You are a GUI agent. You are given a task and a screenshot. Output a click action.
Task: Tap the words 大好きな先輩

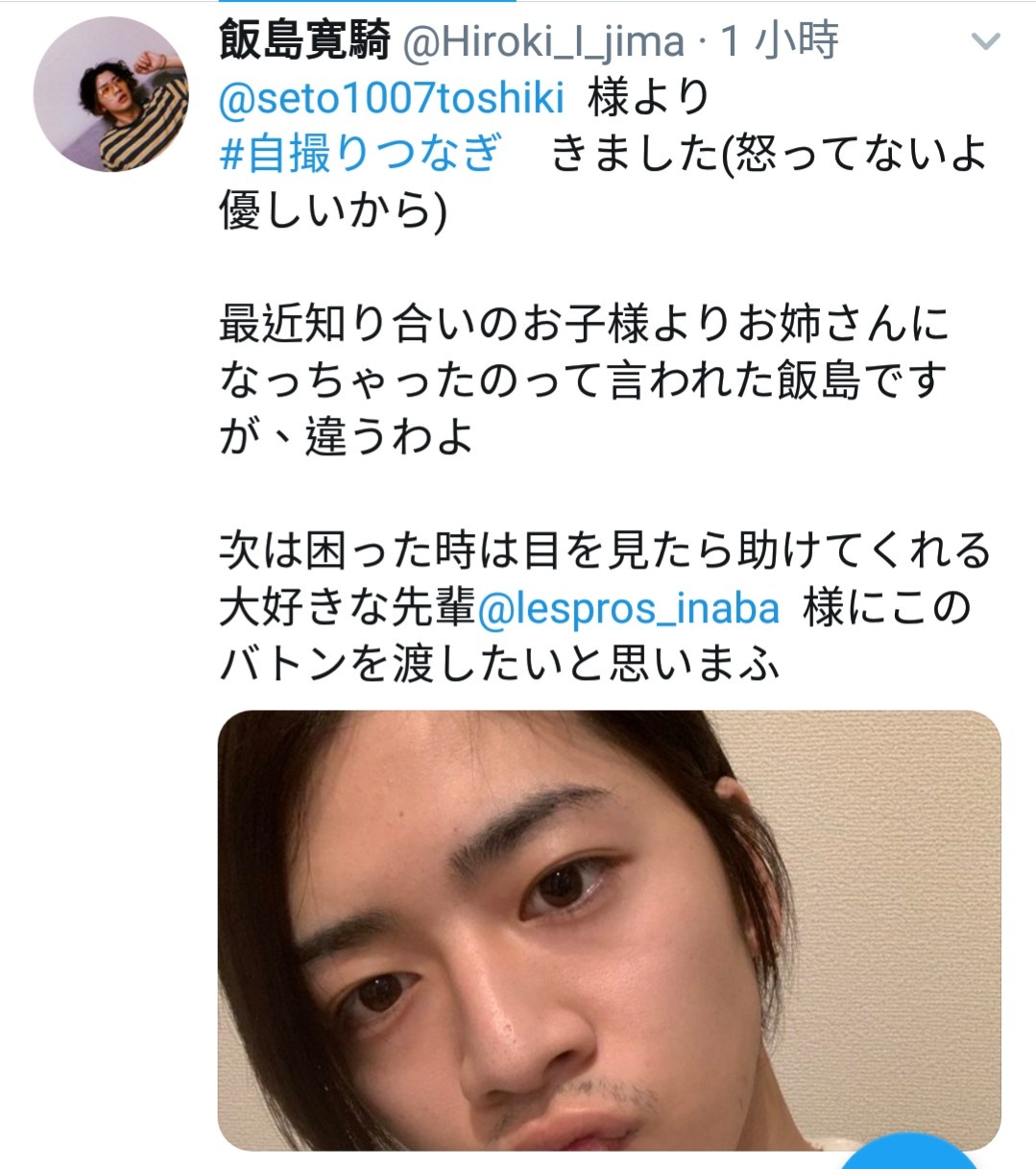348,608
